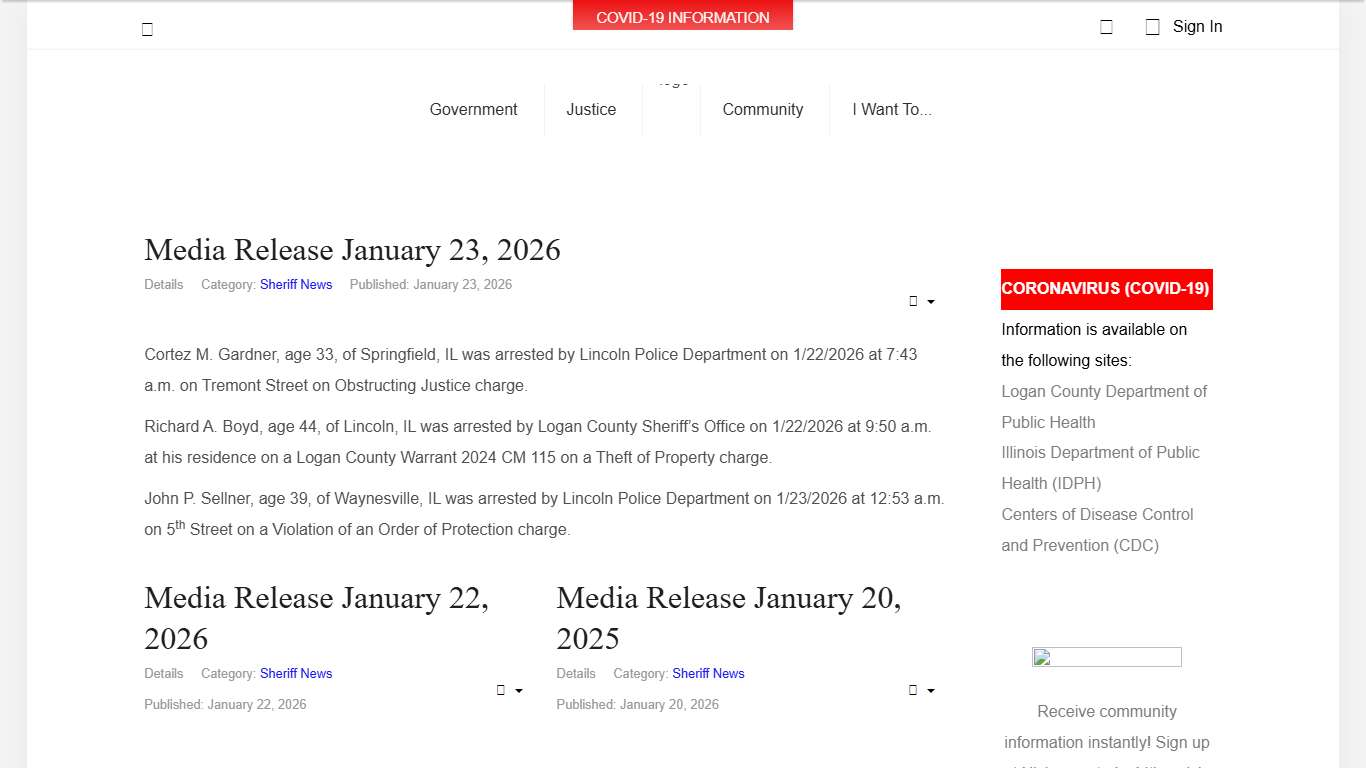This screenshot has height=768, width=1366.
Task: Open the COVID-19 INFORMATION banner
Action: (x=682, y=17)
